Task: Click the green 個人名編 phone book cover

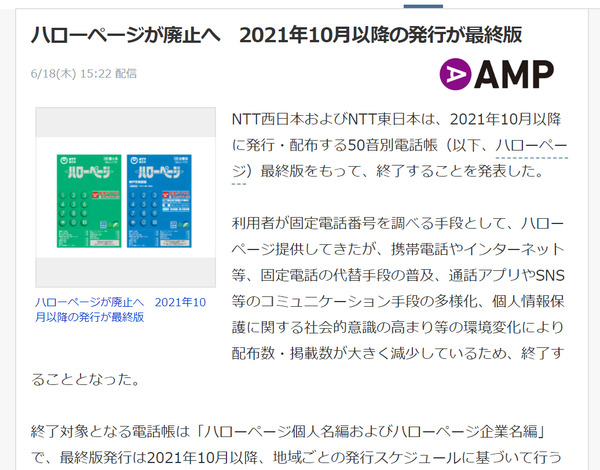Action: point(89,201)
